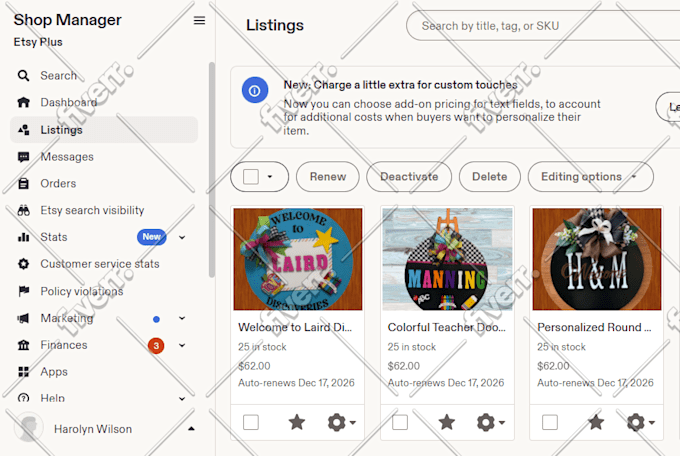Screen dimensions: 680x456
Task: Check the Welcome to Laird listing checkbox
Action: coord(251,422)
